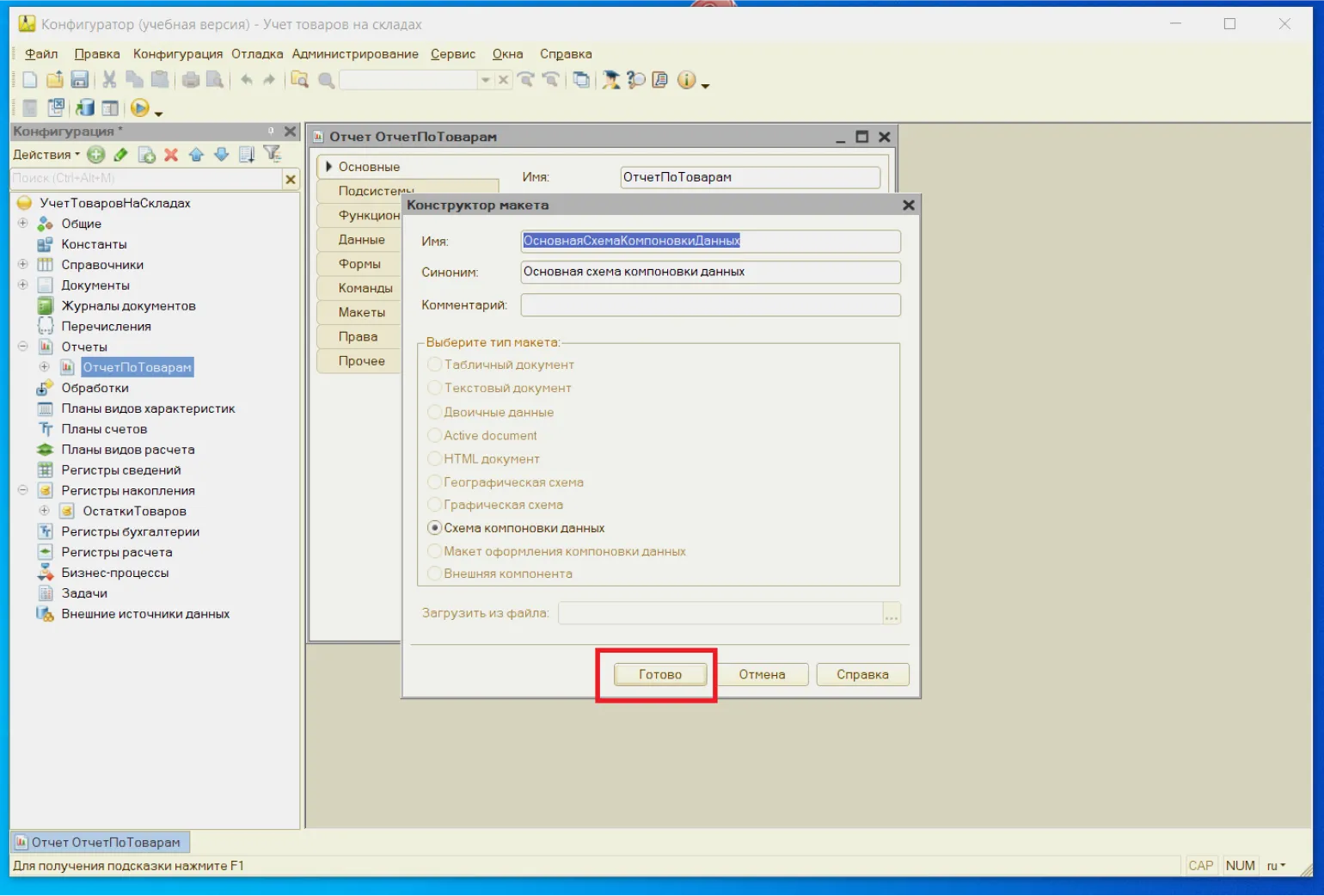
Task: Collapse the Регистры накопления tree node
Action: pos(23,491)
